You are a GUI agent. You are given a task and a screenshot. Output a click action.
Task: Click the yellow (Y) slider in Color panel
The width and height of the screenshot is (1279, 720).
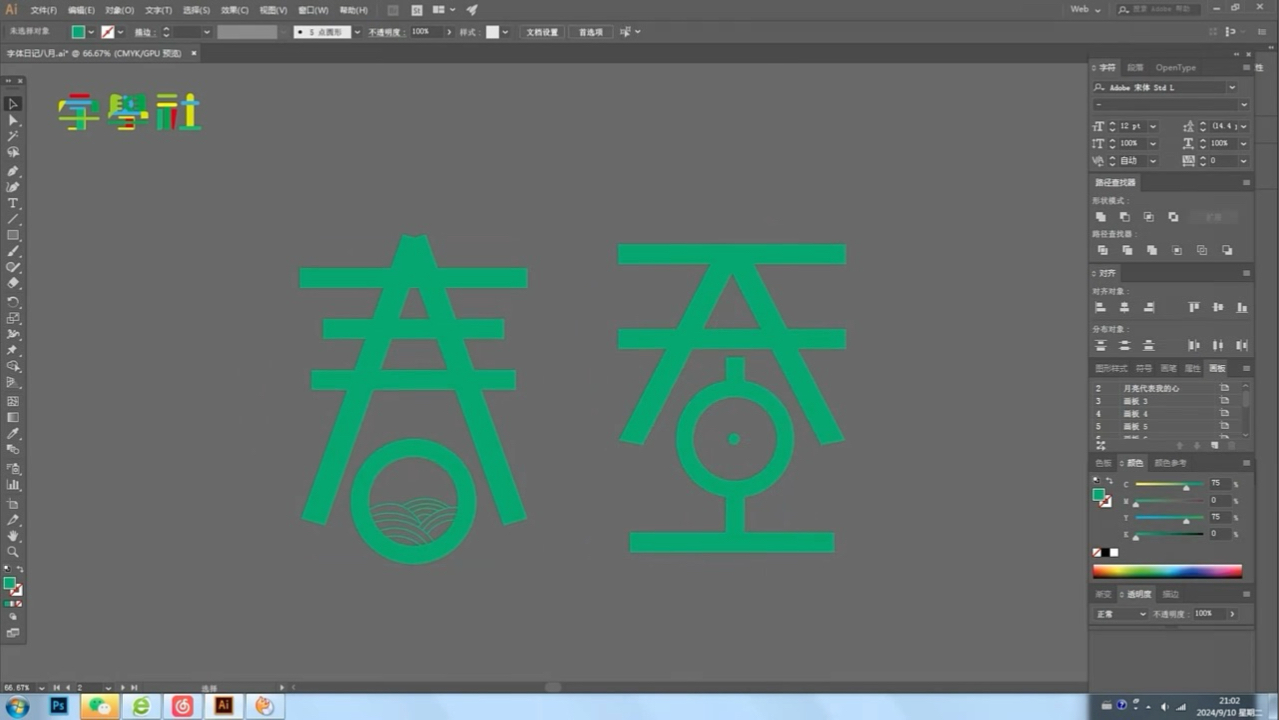(1169, 518)
